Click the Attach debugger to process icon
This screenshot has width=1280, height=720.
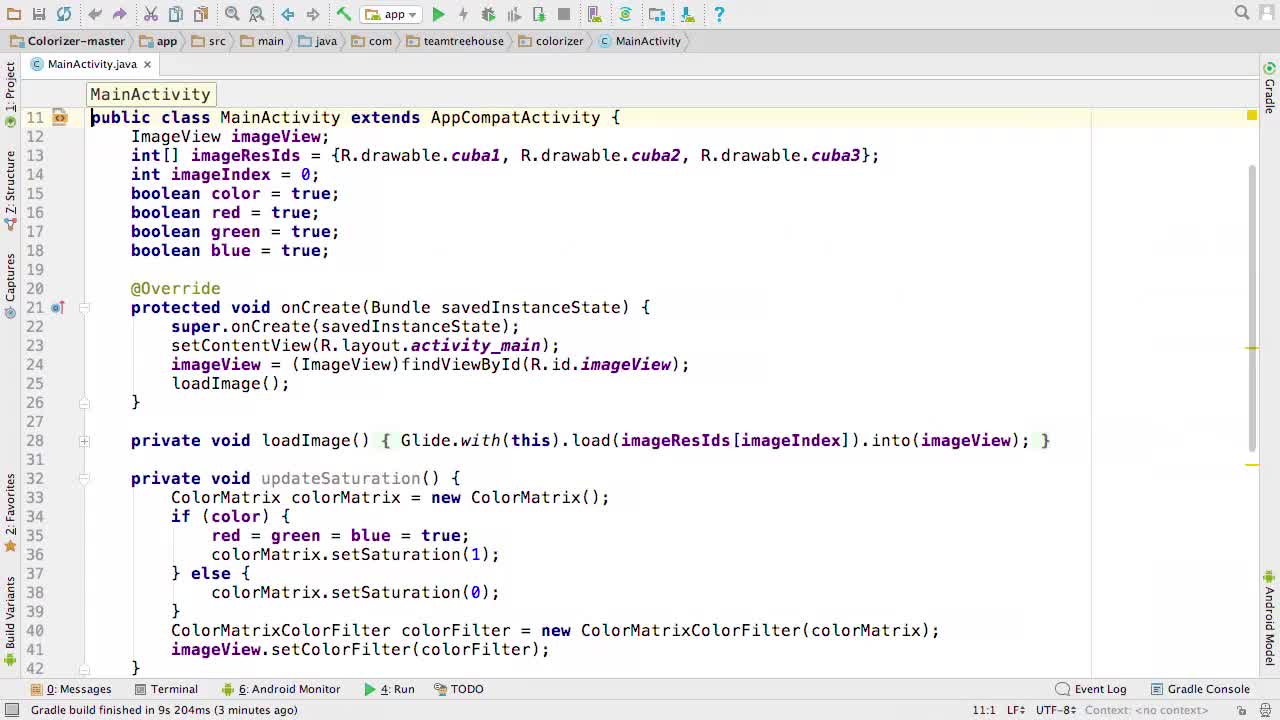click(x=539, y=14)
